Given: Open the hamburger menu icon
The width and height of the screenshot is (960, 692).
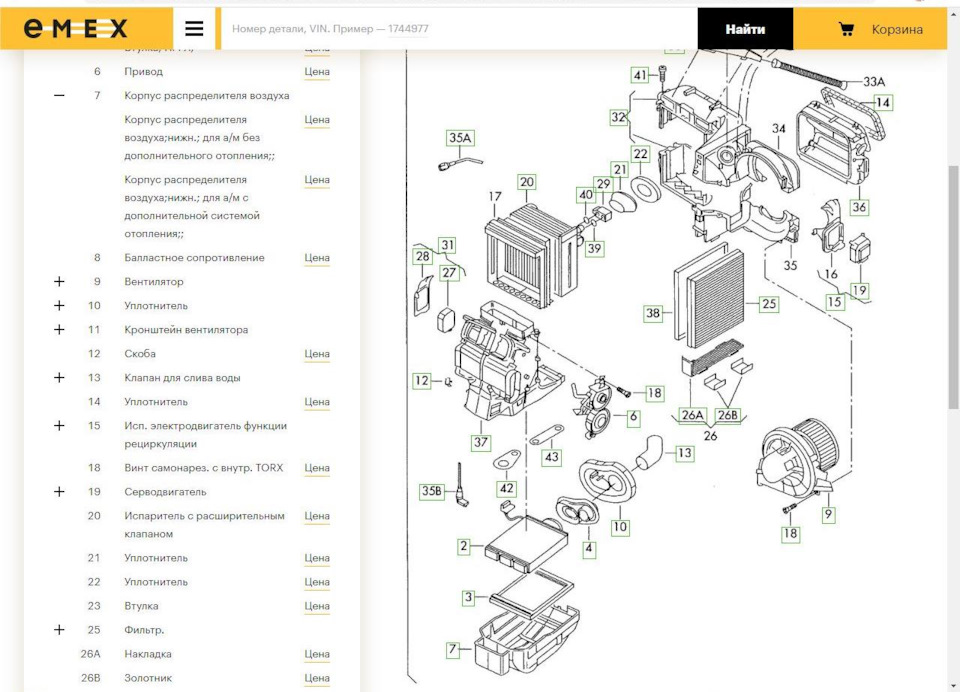Looking at the screenshot, I should (194, 29).
